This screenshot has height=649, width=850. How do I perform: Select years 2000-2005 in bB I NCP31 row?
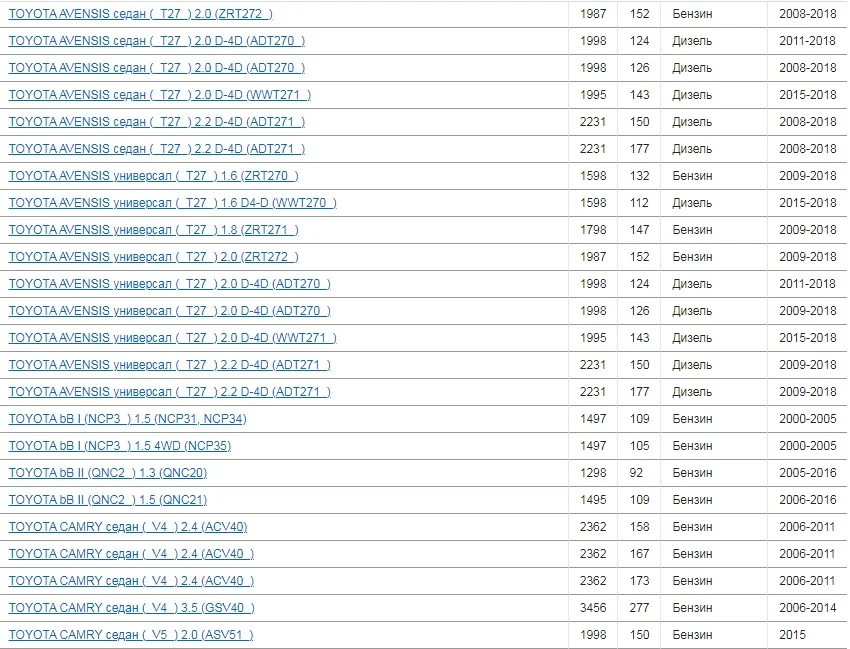click(808, 419)
